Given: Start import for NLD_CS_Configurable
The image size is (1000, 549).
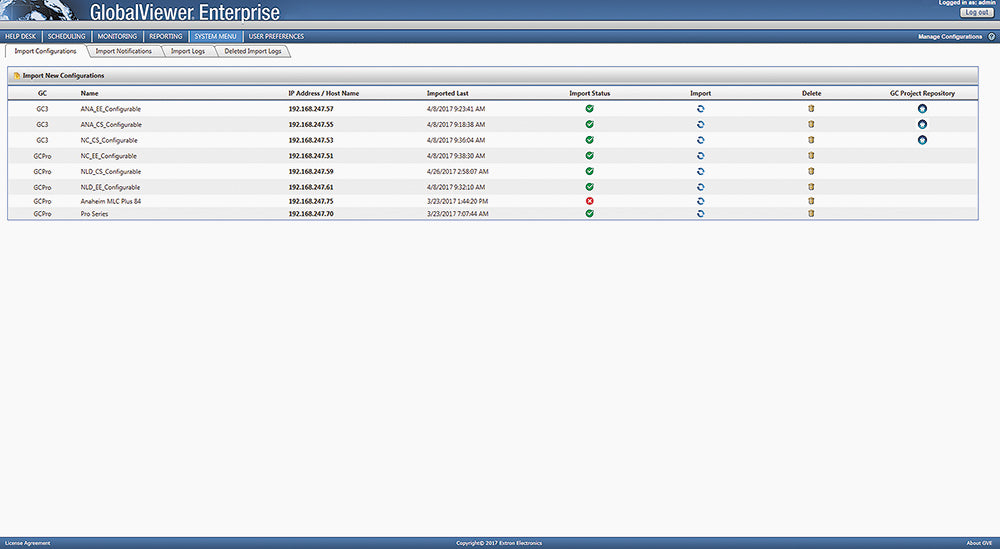Looking at the screenshot, I should (x=700, y=172).
